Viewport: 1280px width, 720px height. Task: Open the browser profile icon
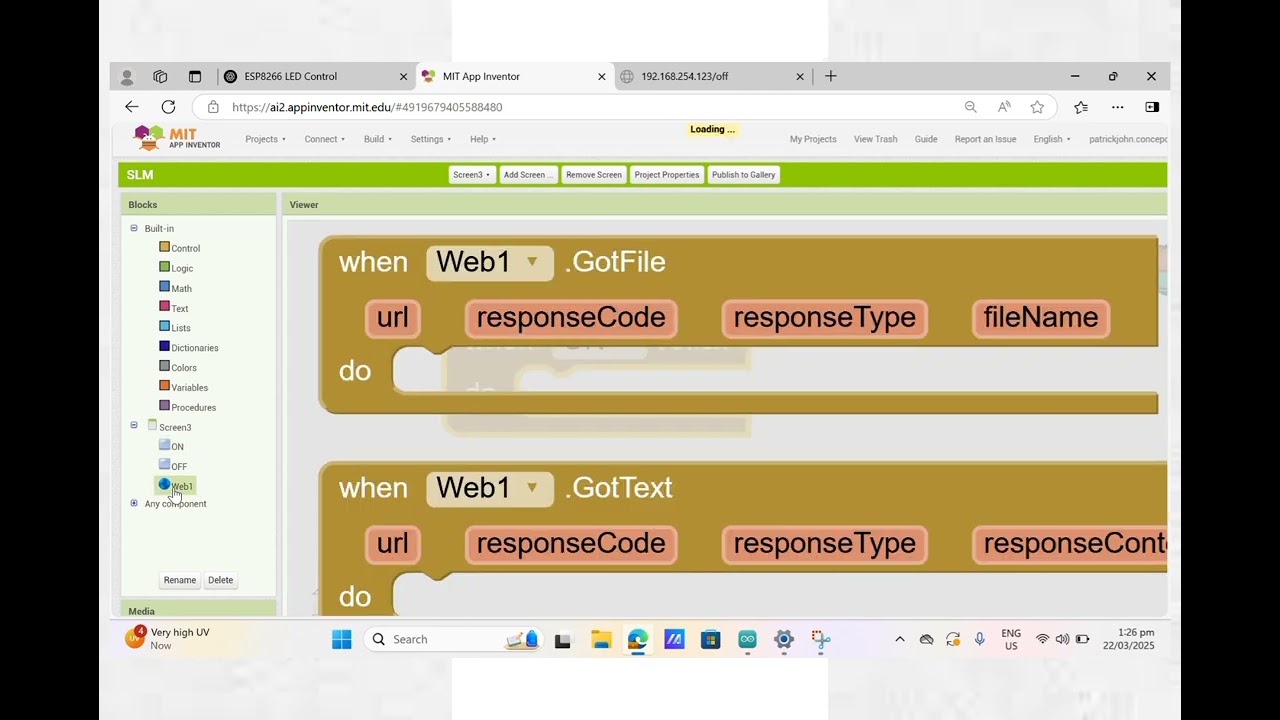127,76
